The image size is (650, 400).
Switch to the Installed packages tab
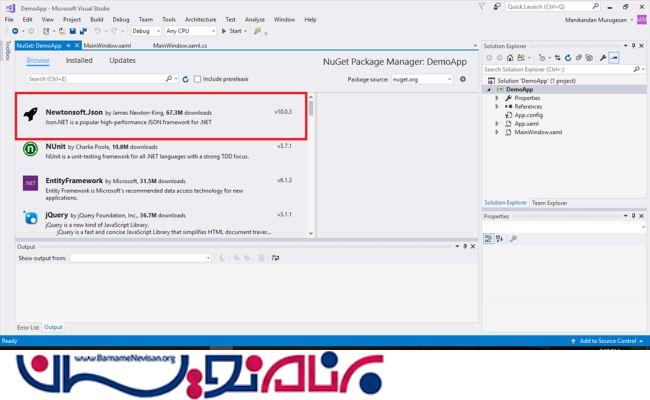click(79, 61)
